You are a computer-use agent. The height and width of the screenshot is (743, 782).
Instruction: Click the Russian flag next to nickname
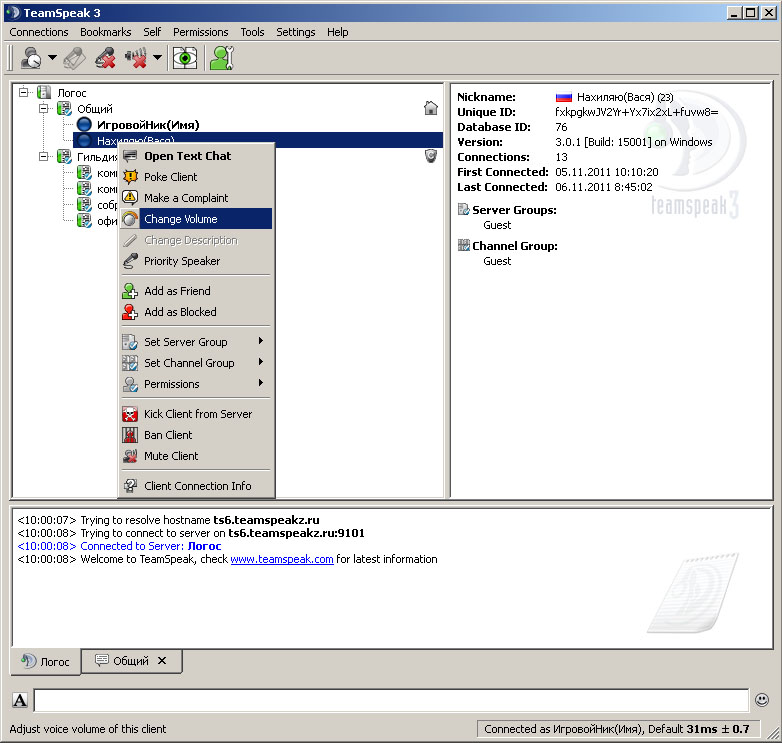(564, 97)
